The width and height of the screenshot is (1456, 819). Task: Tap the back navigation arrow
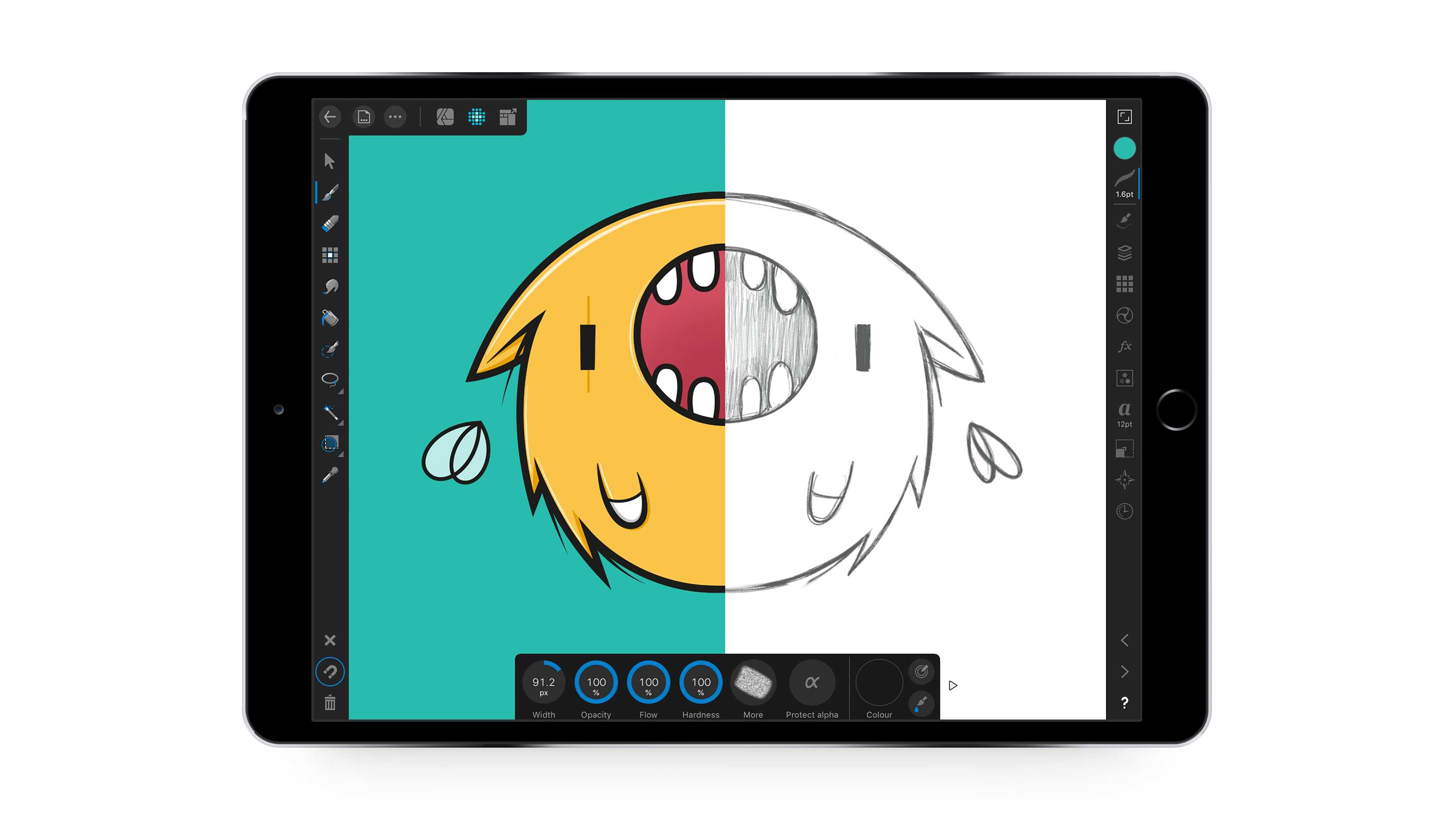tap(331, 117)
